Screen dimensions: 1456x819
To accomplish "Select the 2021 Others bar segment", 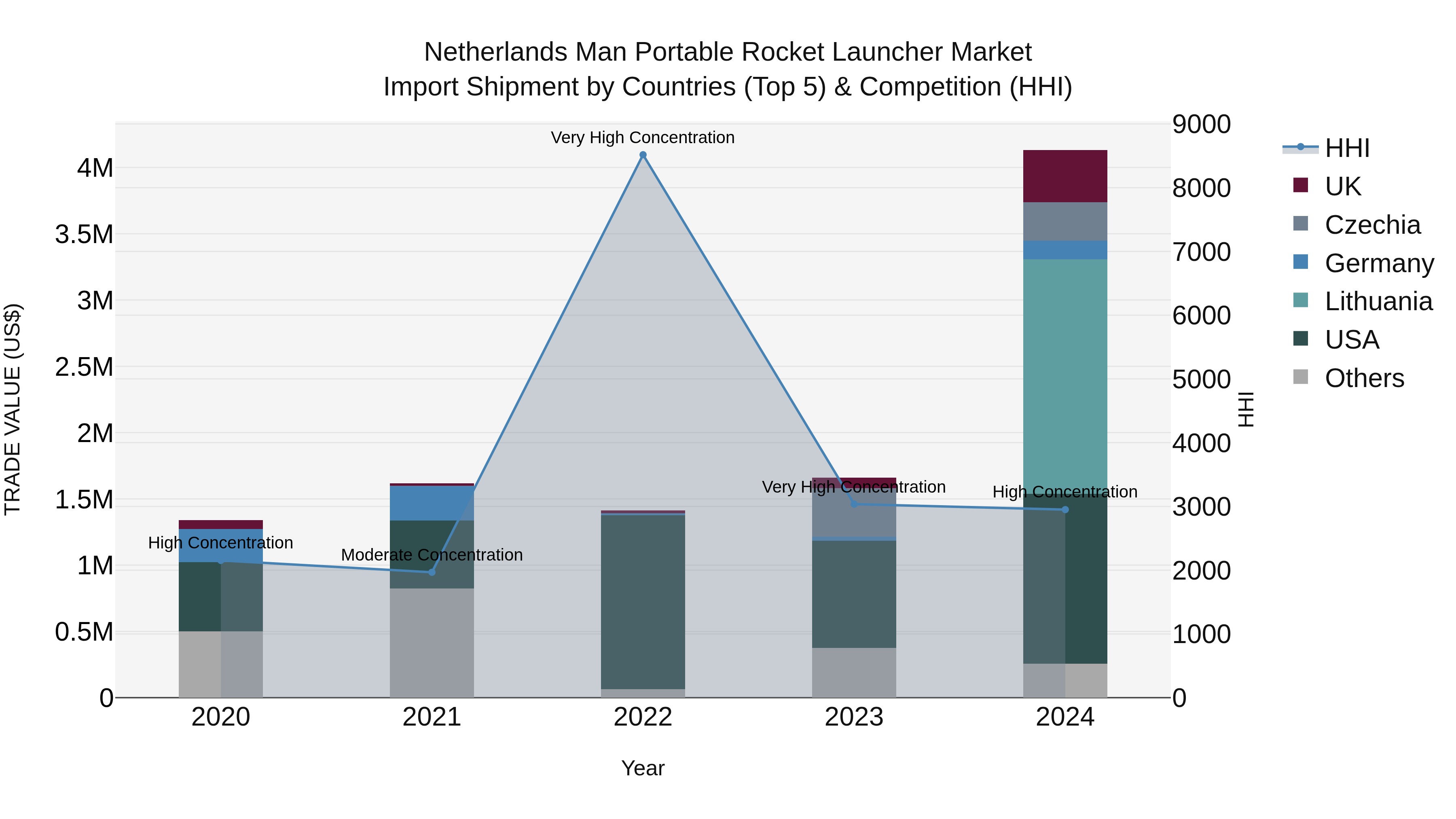I will pos(432,643).
